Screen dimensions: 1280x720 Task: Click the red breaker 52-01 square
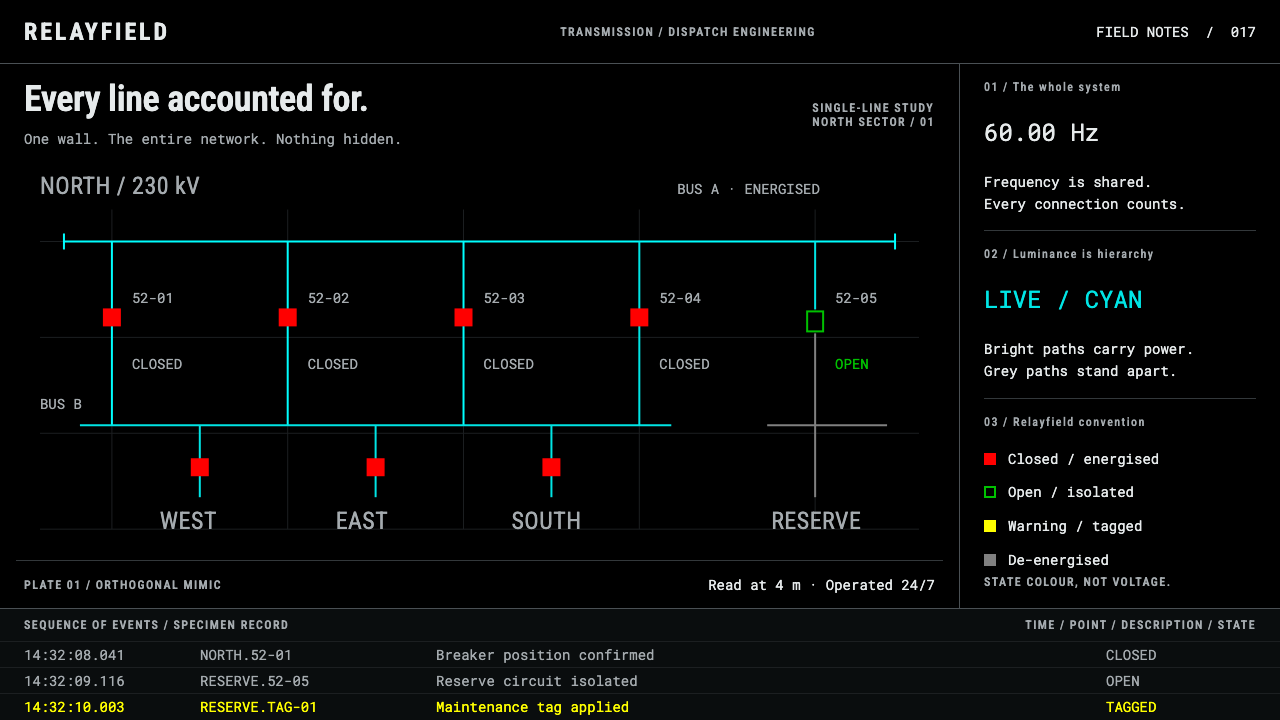(112, 317)
